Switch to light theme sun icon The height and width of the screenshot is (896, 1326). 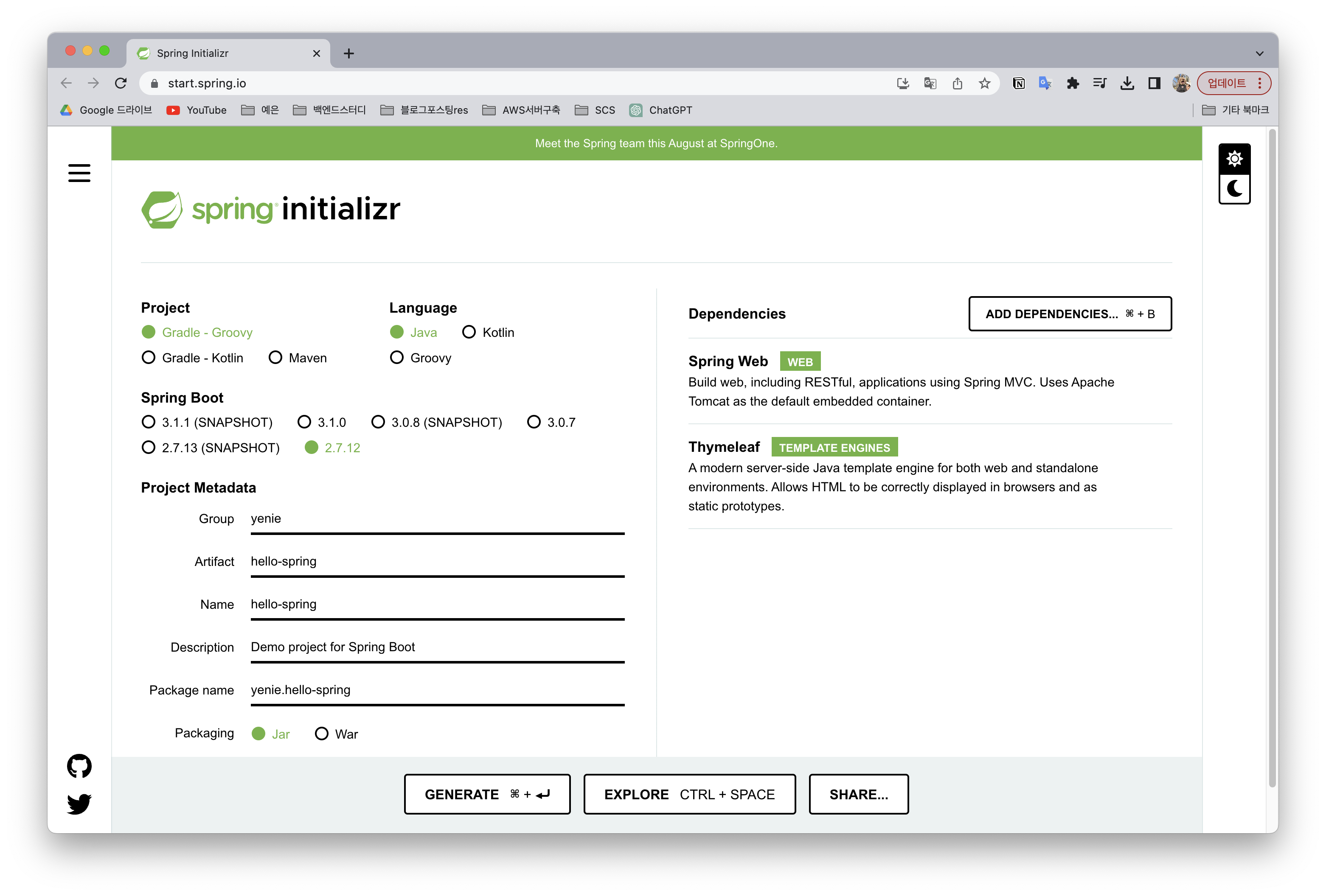1234,159
